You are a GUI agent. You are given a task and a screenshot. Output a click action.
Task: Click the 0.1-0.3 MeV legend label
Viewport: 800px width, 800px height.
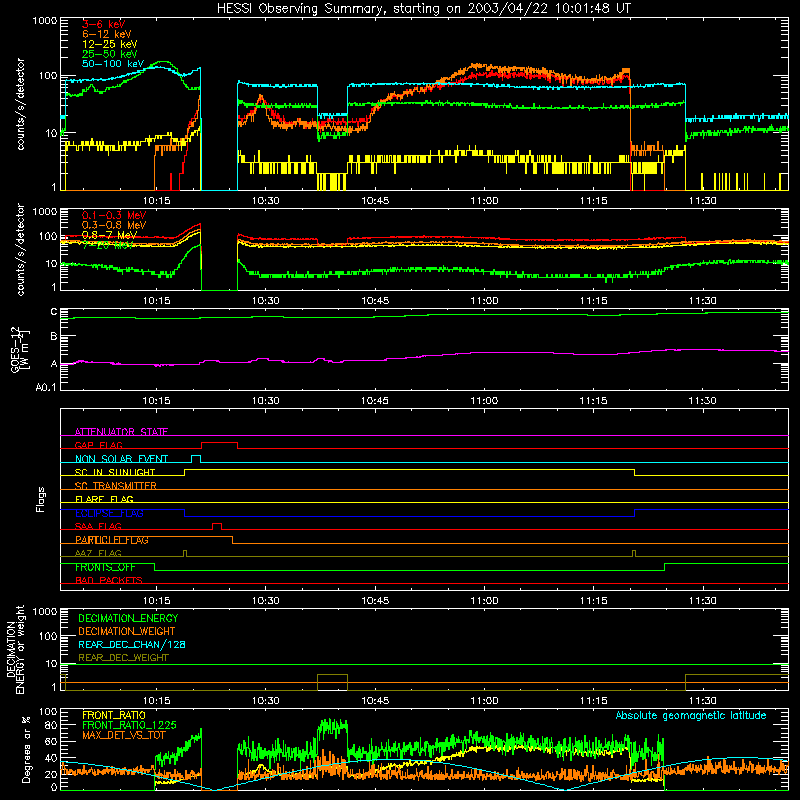coord(114,215)
